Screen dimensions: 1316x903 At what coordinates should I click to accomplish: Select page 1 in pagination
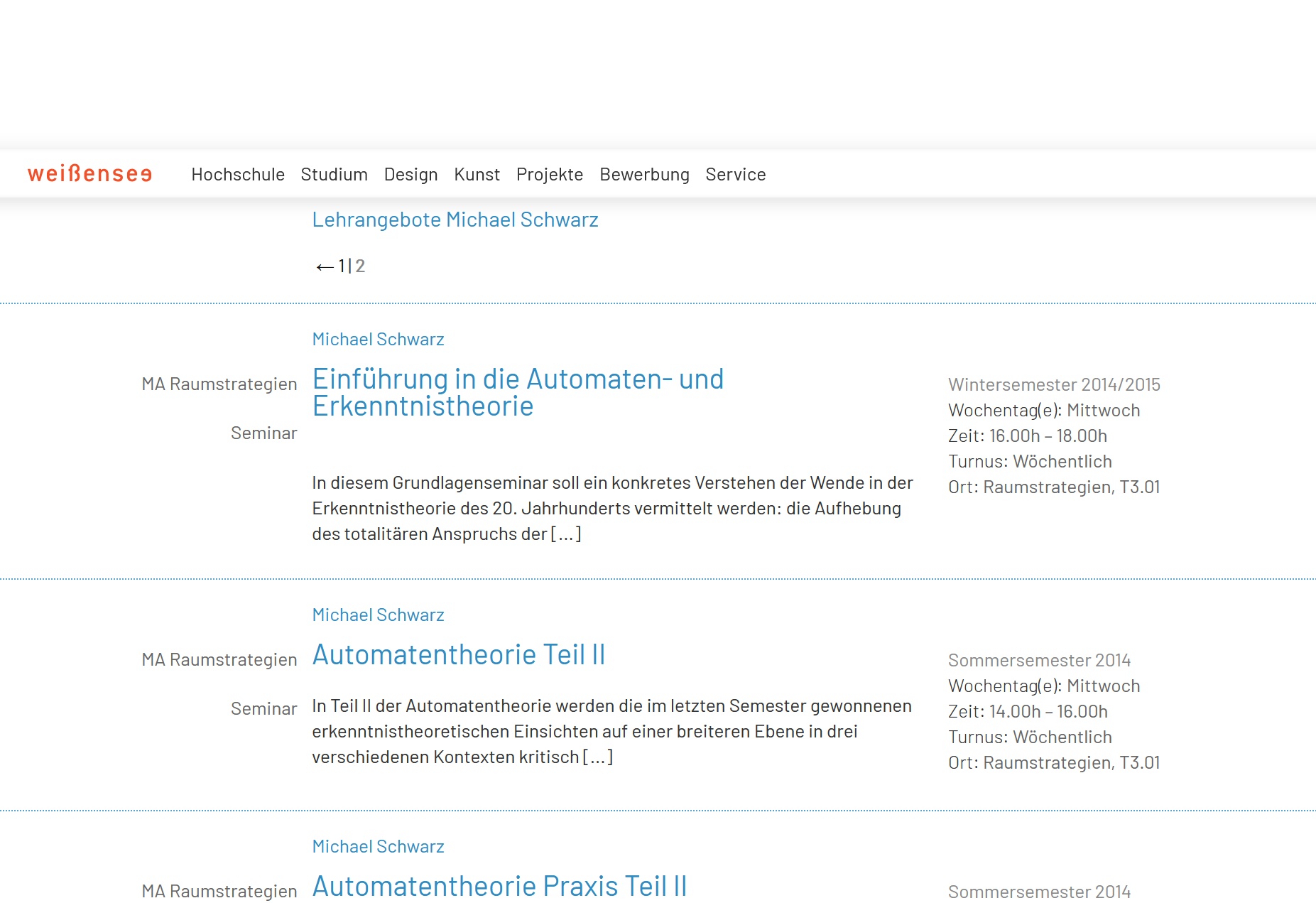(342, 266)
